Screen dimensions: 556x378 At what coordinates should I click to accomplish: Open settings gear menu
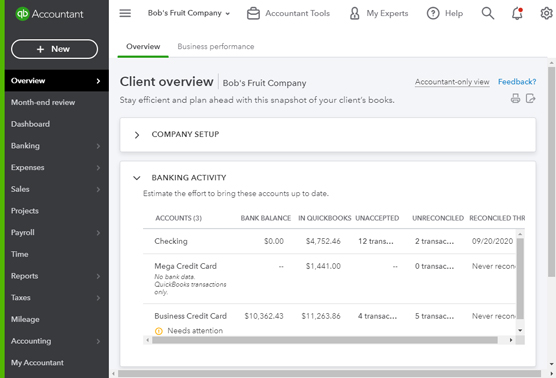[546, 13]
